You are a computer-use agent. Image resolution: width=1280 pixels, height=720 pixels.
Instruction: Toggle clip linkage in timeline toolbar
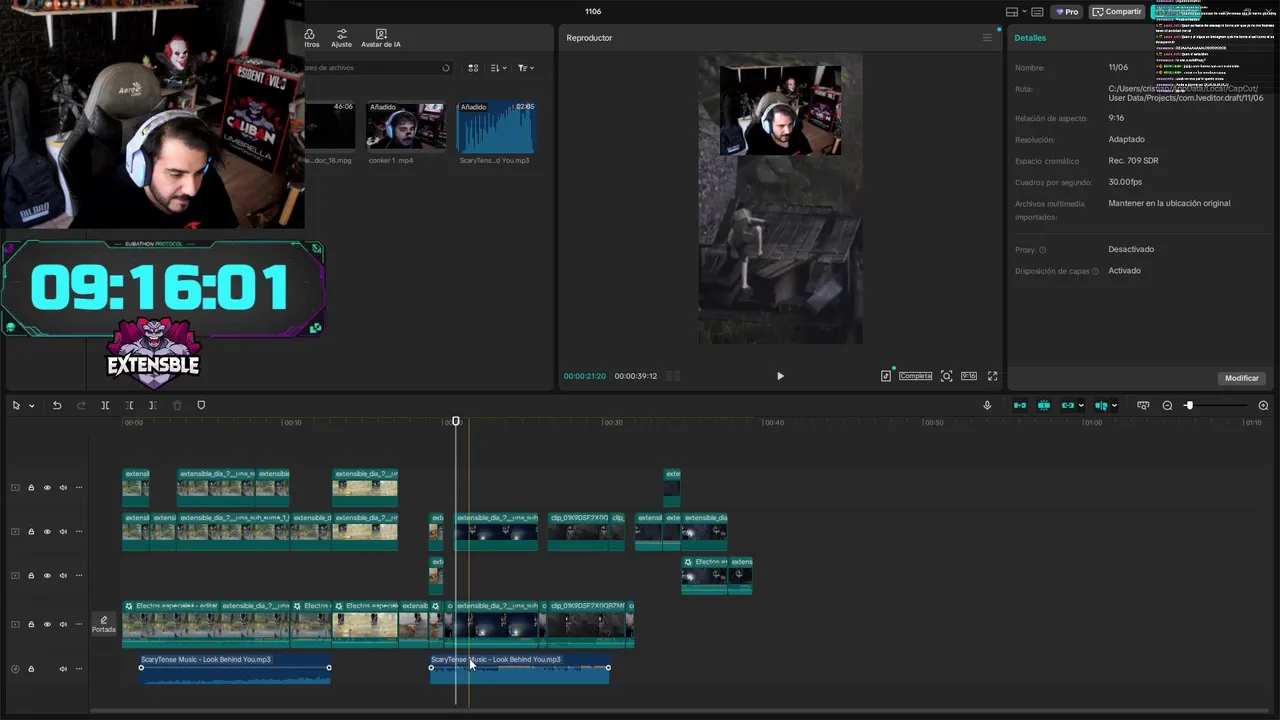pos(1068,405)
